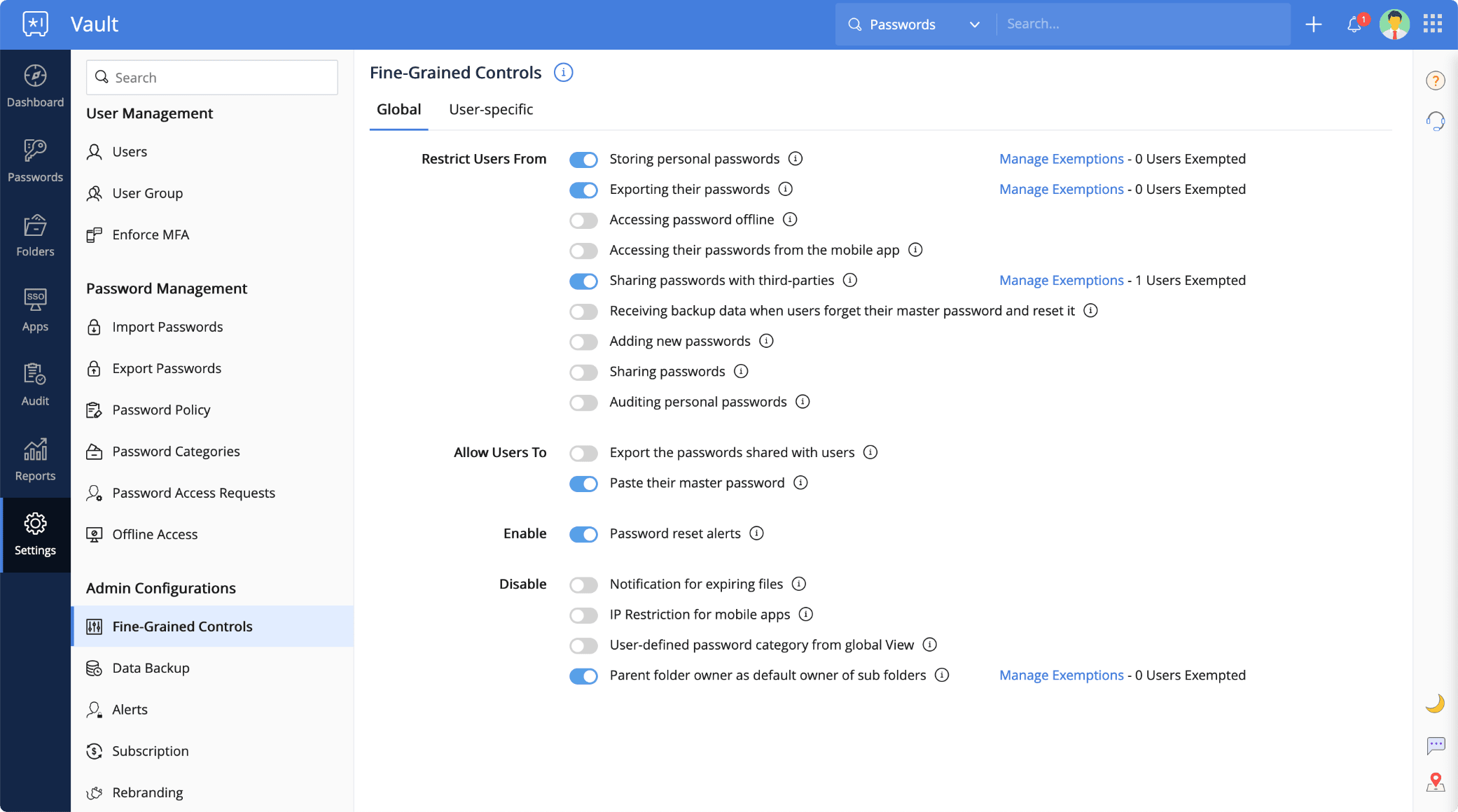The height and width of the screenshot is (812, 1458).
Task: Open the Reports icon in sidebar
Action: coord(35,459)
